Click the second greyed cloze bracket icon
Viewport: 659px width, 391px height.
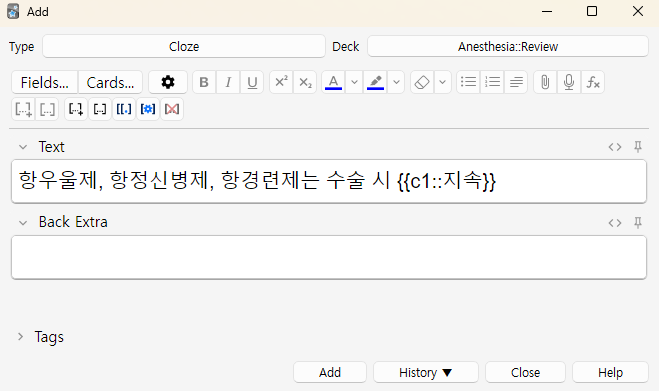coord(47,109)
